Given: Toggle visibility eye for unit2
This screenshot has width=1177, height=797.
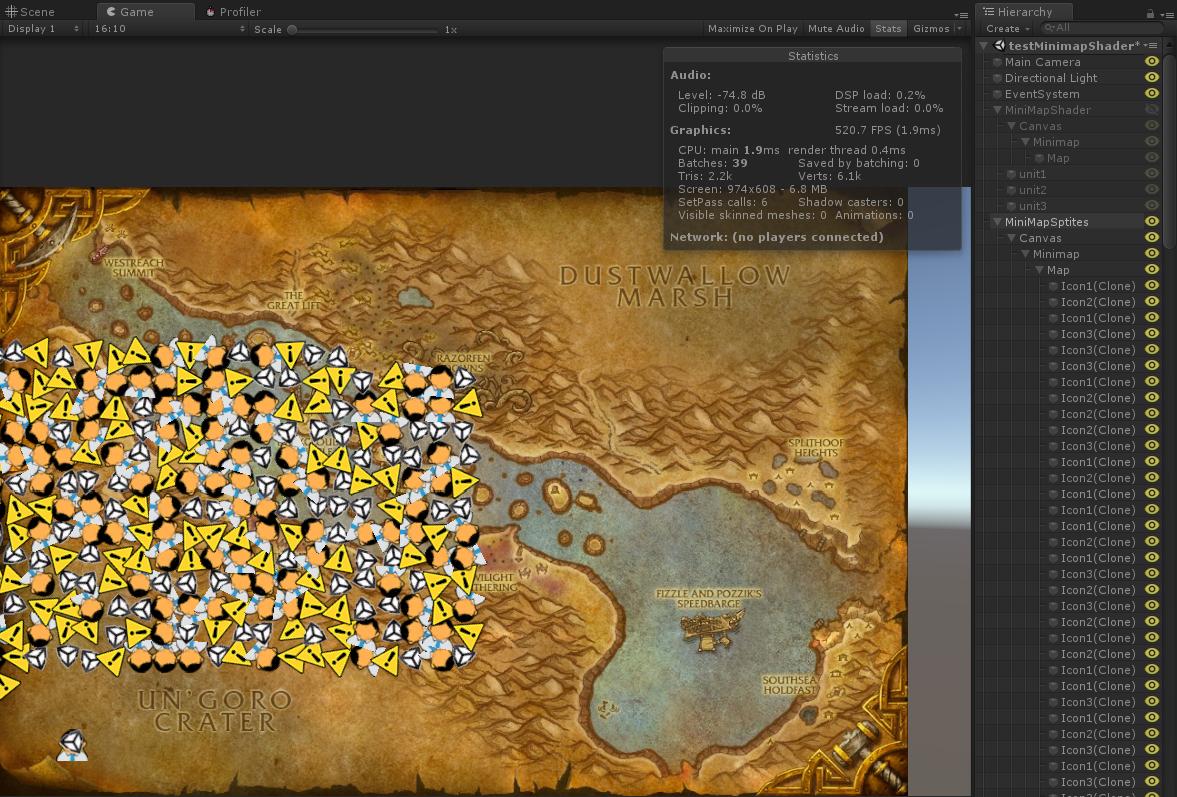Looking at the screenshot, I should (x=1151, y=189).
